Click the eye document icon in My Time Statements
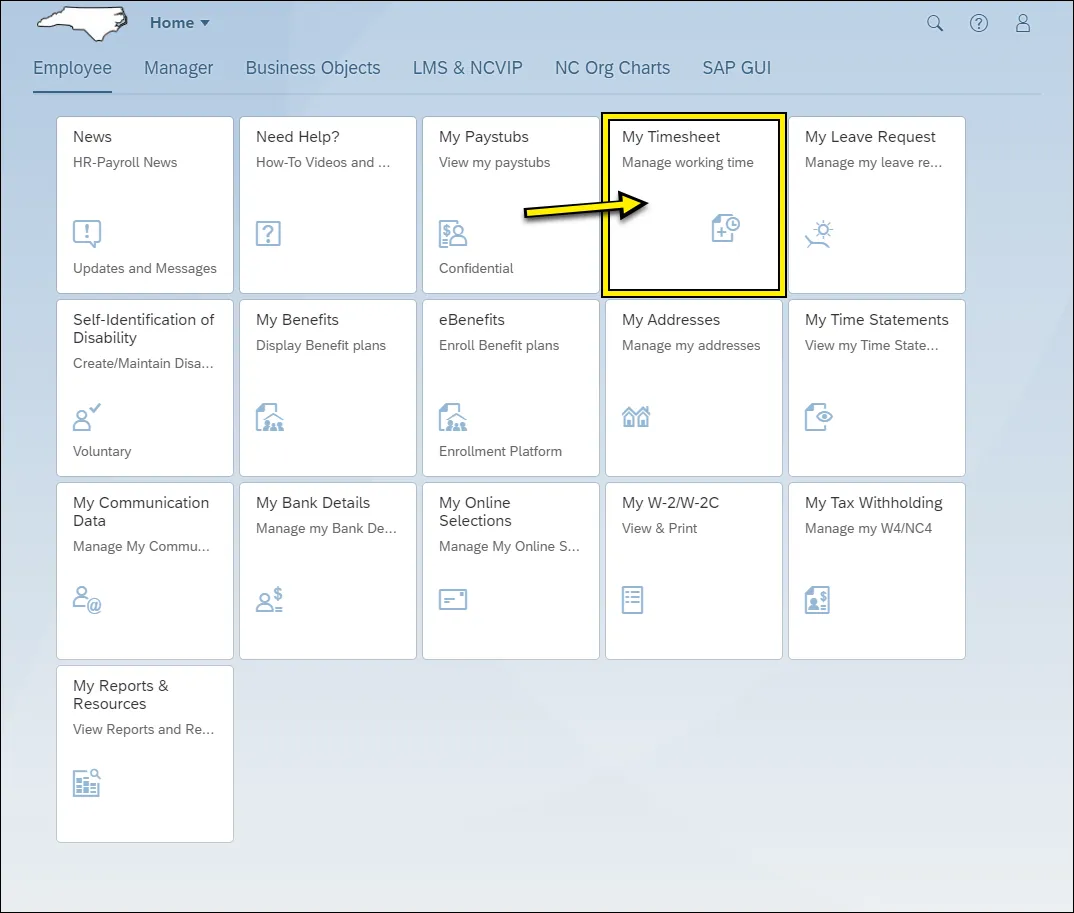 (819, 417)
